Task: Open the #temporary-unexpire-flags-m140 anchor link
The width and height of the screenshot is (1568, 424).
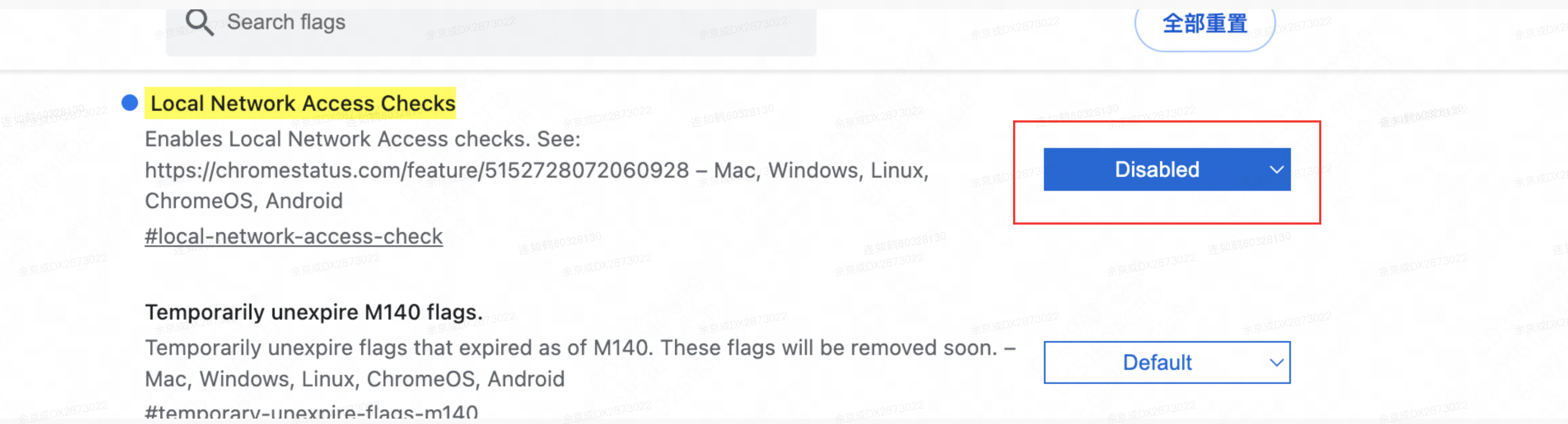Action: [x=311, y=413]
